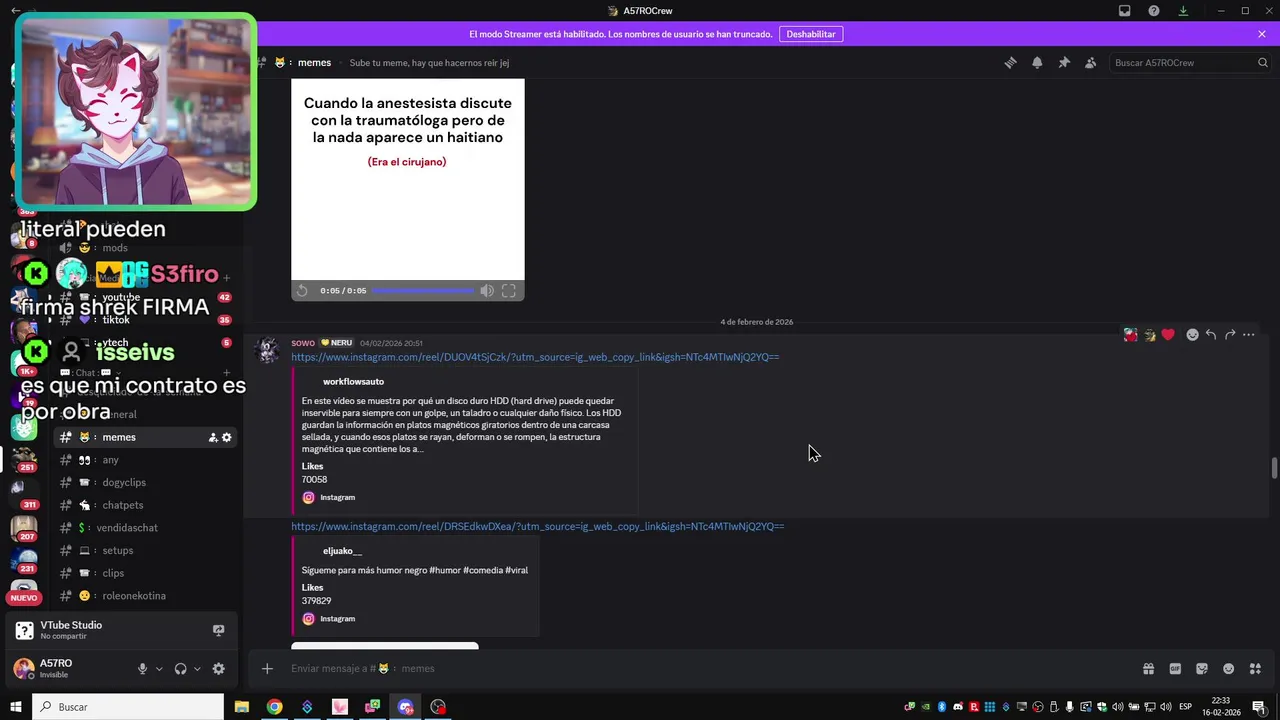Deafen with headphones icon
This screenshot has height=720, width=1280.
181,669
